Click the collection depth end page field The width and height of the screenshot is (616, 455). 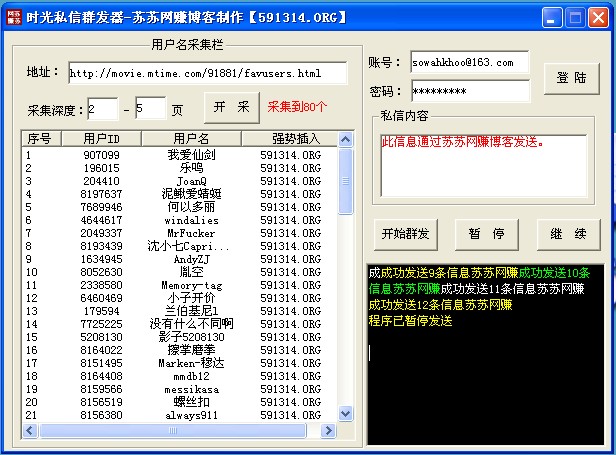(x=150, y=108)
